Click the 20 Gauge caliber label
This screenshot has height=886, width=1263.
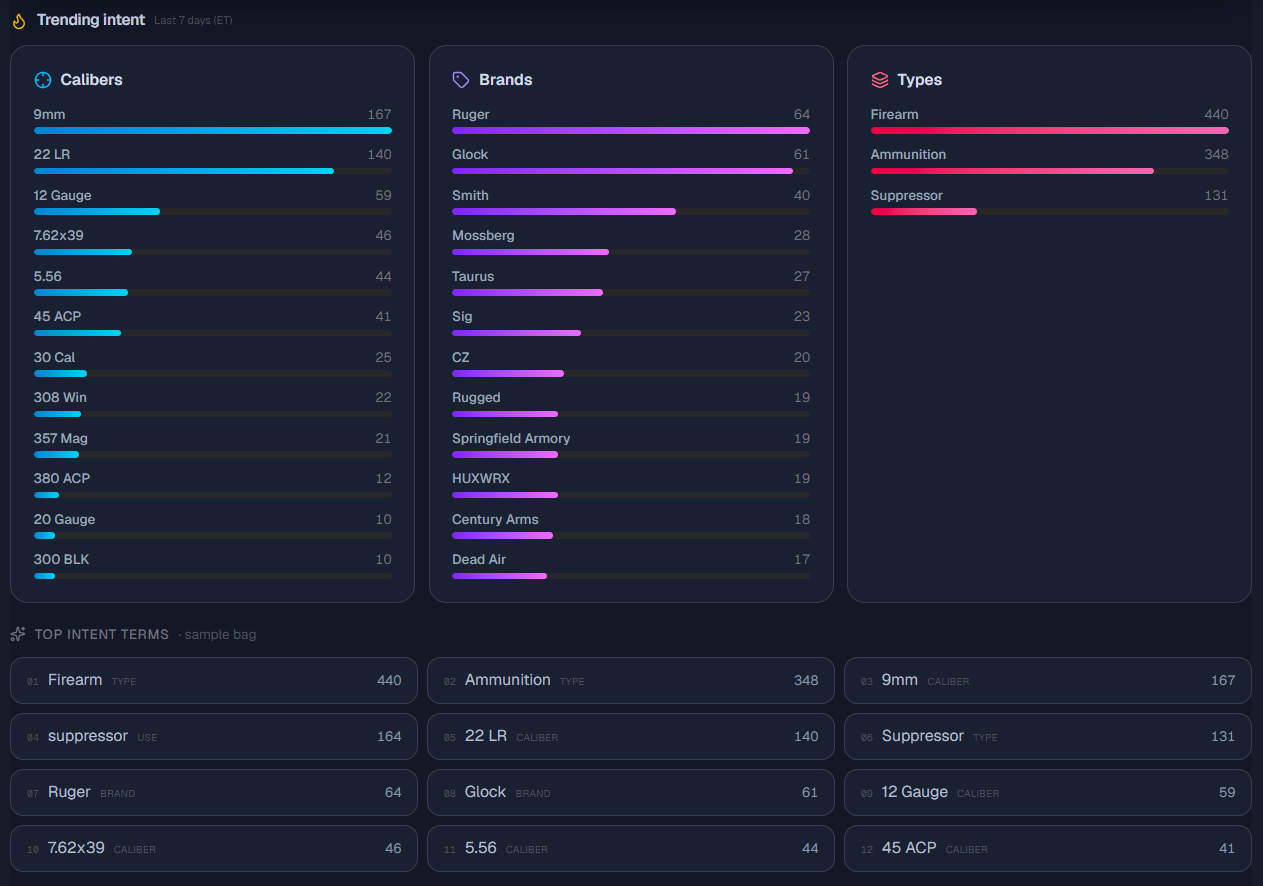(65, 519)
